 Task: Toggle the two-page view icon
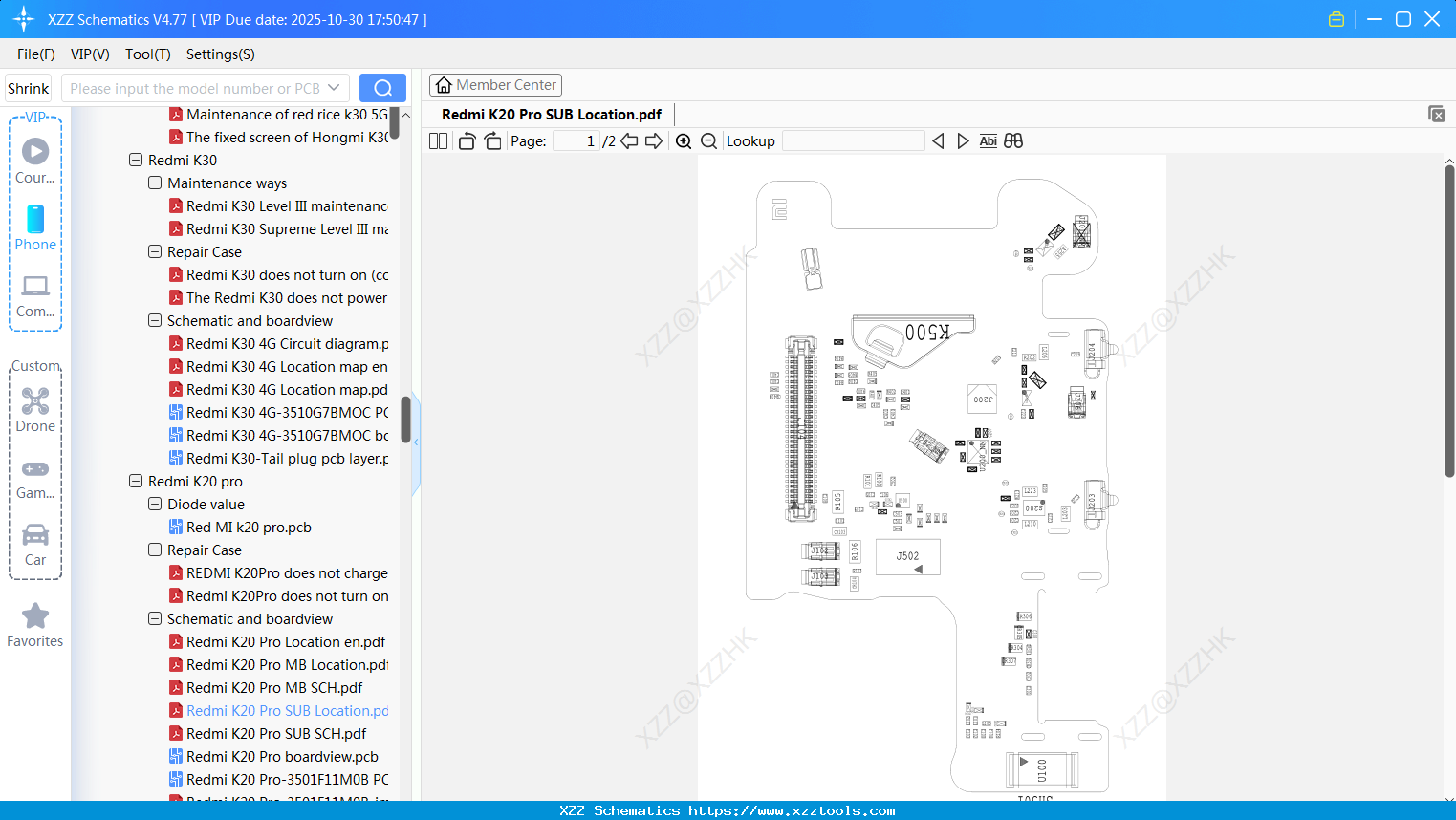coord(438,141)
